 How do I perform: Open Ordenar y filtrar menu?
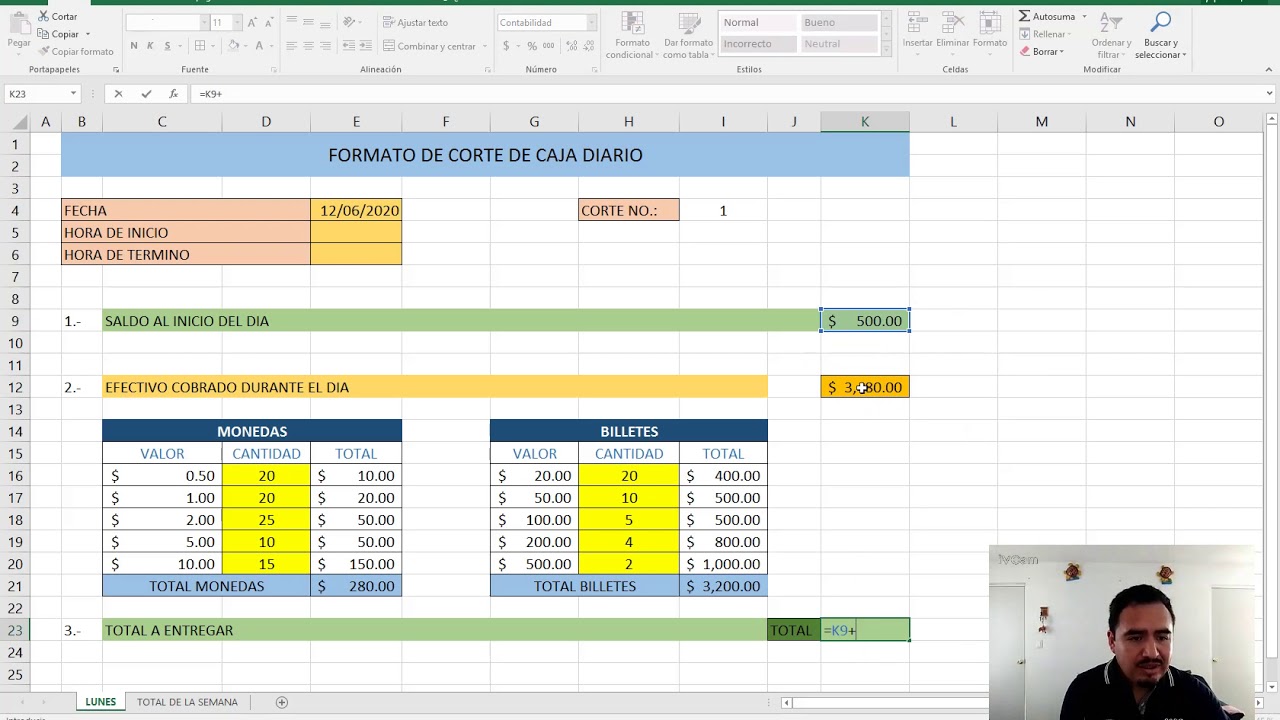coord(1111,35)
